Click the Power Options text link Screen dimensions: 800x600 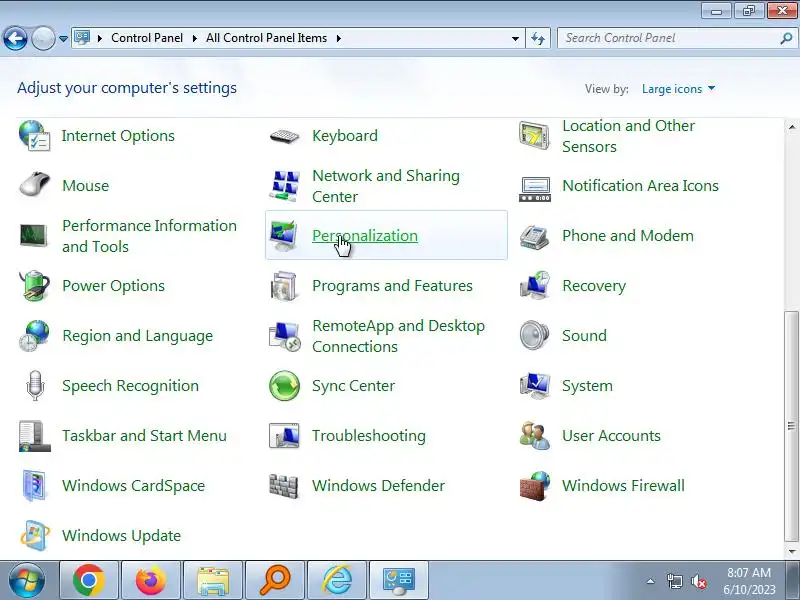(113, 286)
